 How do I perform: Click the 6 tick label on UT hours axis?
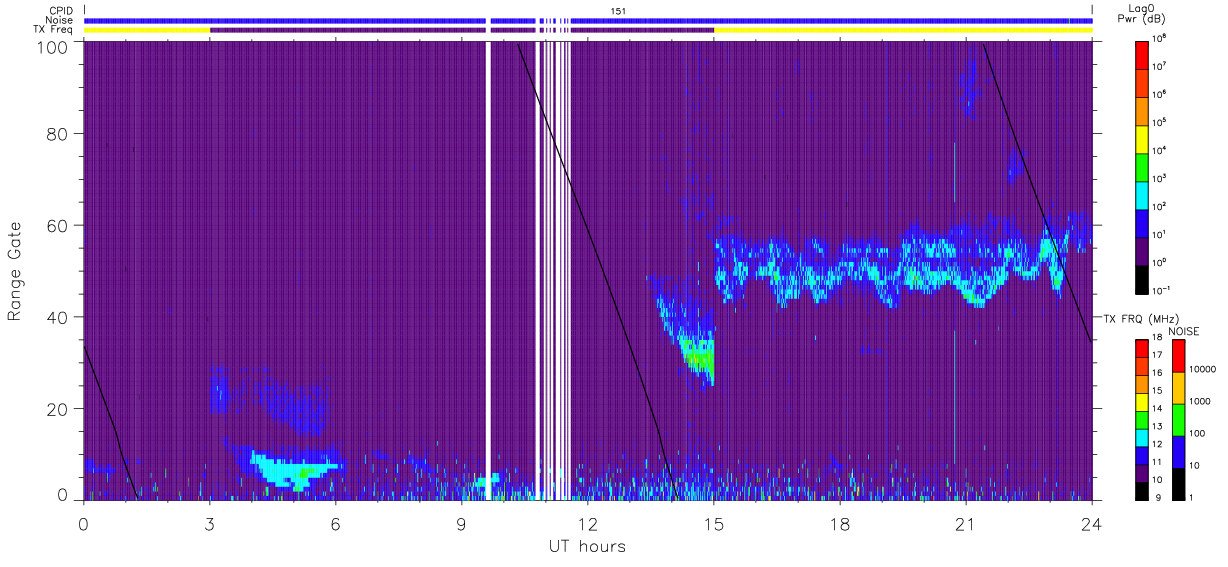335,523
